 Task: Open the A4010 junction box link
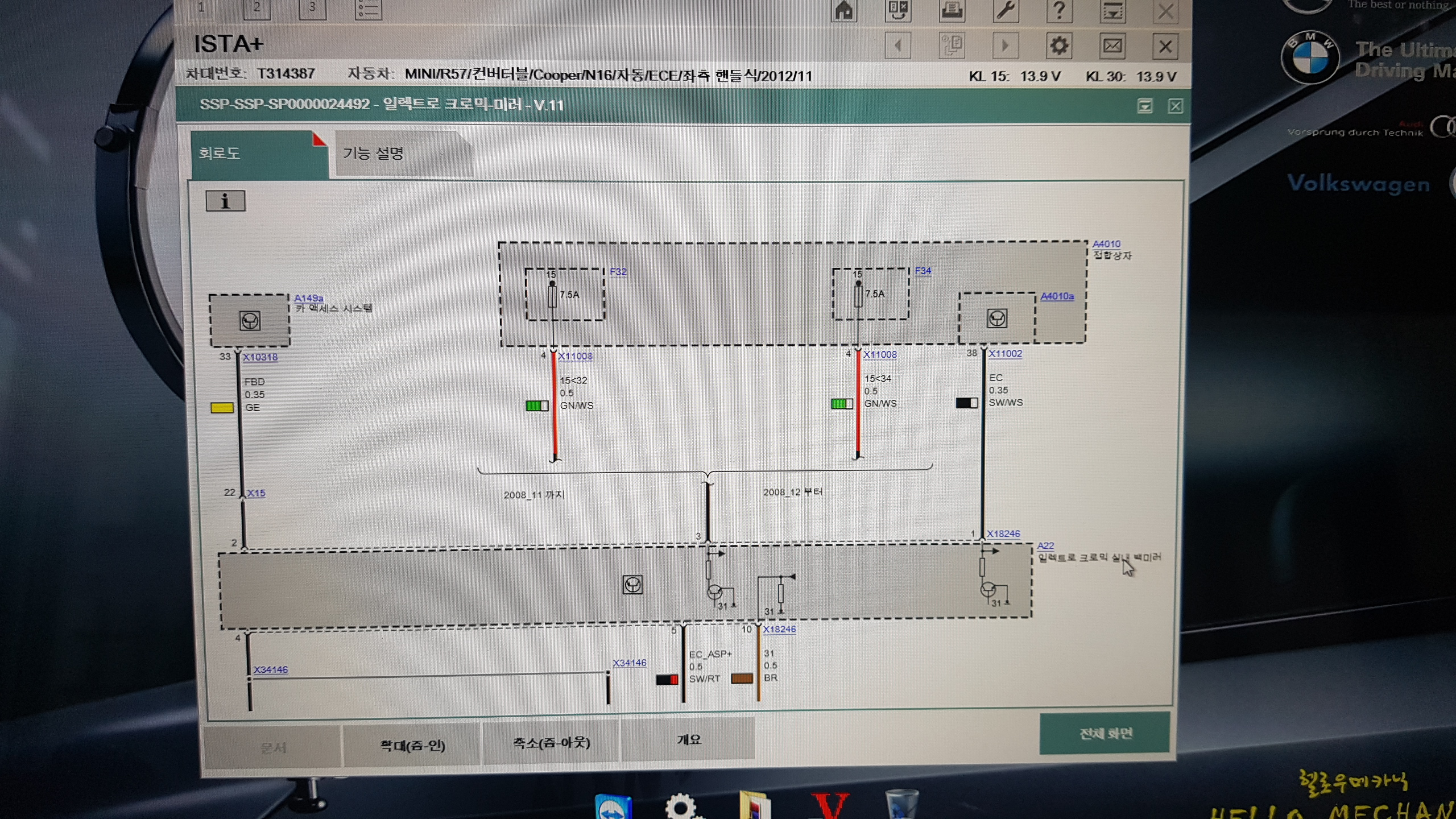[1106, 243]
